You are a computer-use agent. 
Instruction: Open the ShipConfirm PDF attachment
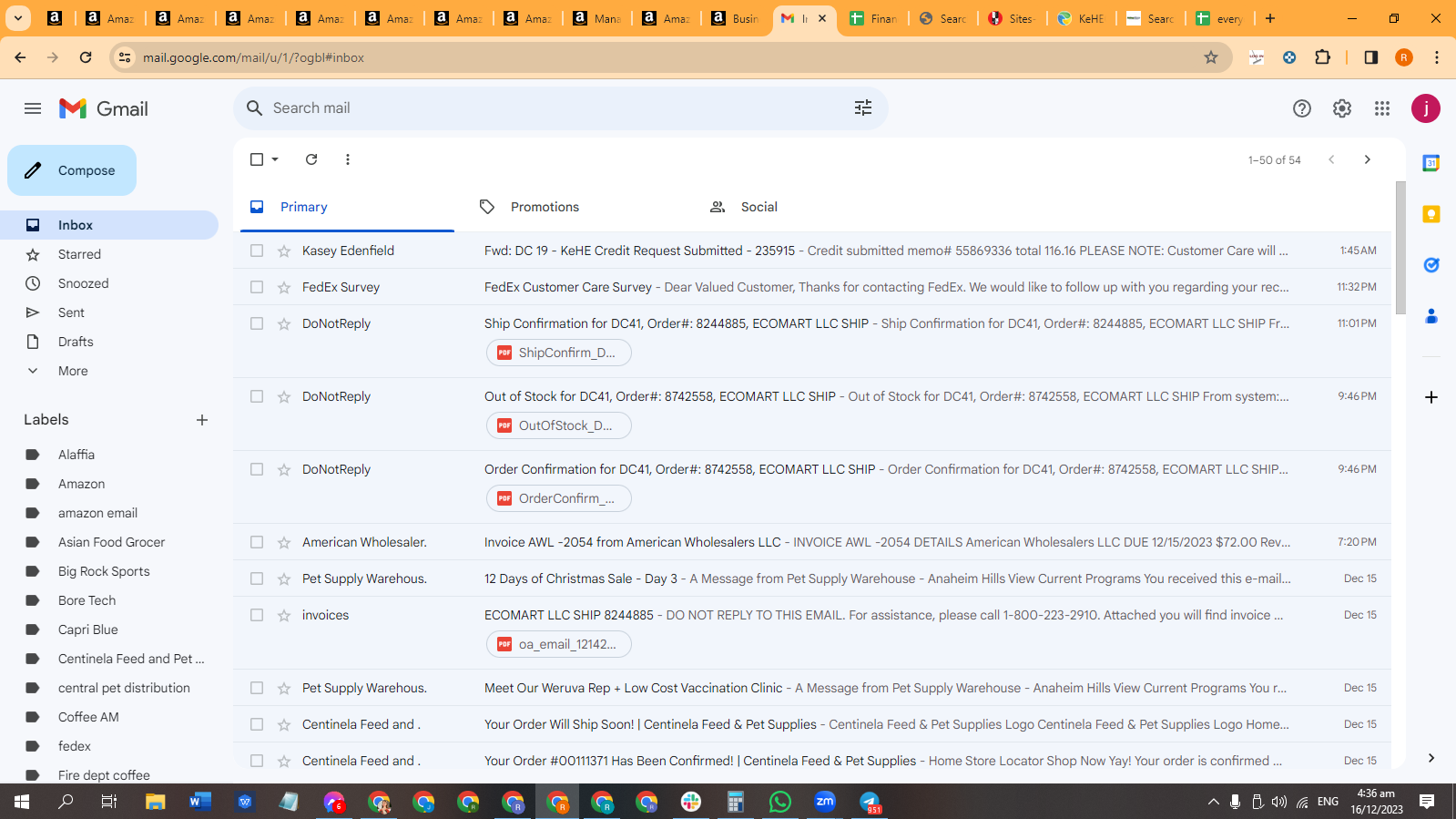559,353
